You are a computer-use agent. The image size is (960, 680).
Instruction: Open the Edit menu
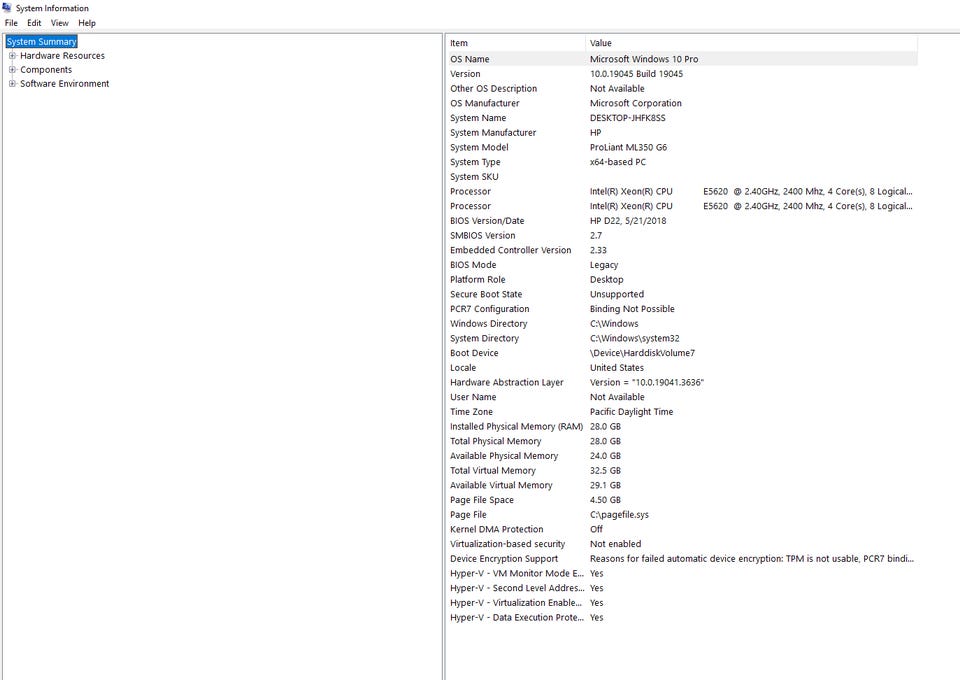point(34,23)
